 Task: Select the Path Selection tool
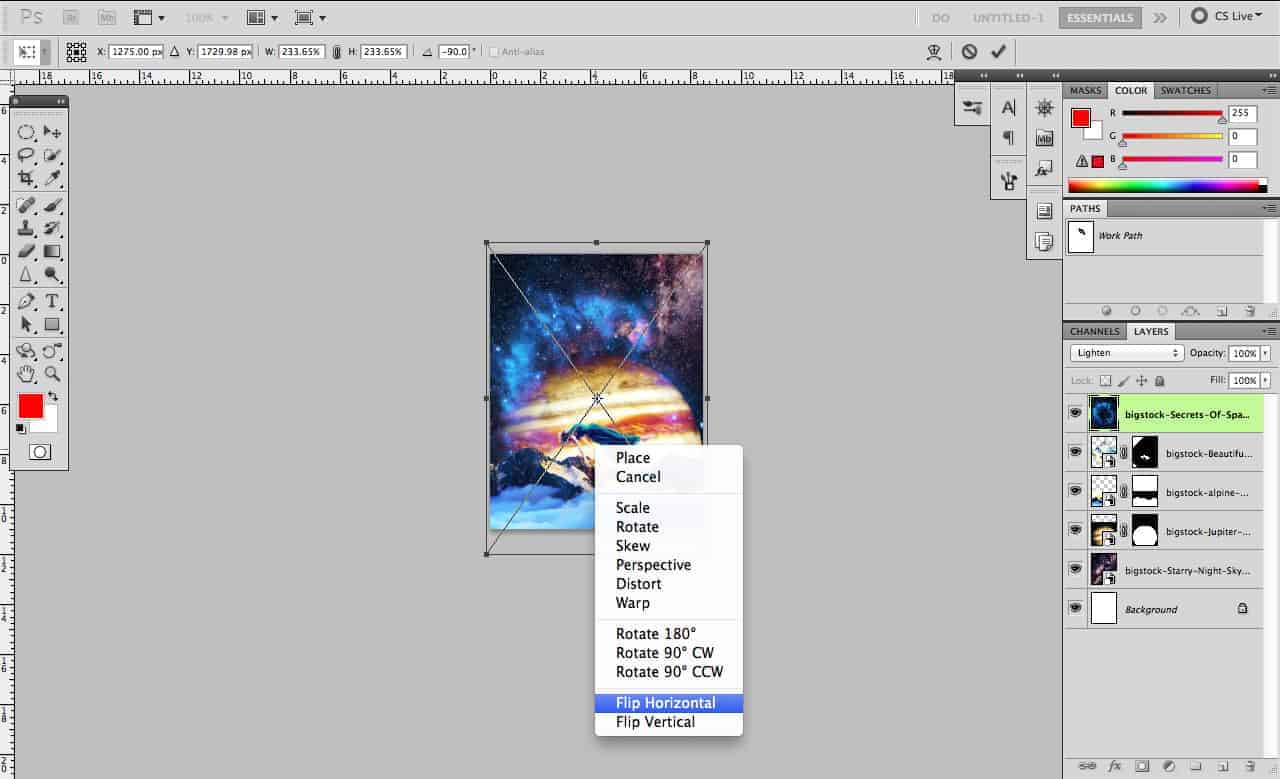coord(26,324)
